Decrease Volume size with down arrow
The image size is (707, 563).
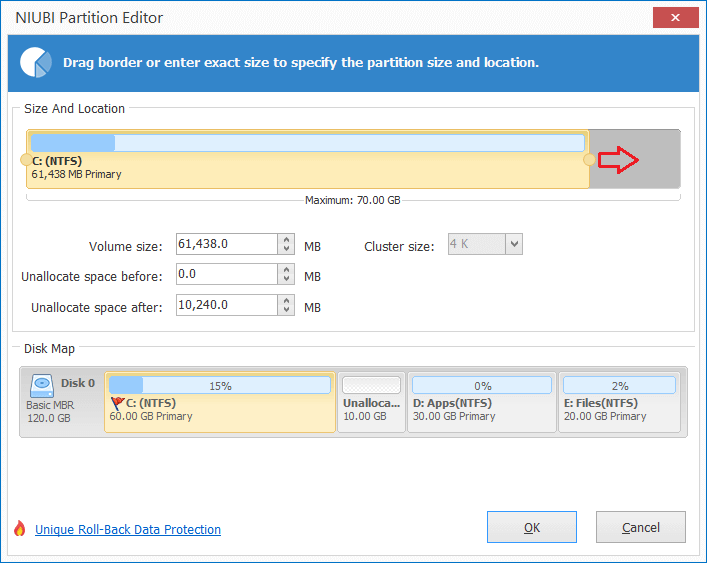pos(286,249)
